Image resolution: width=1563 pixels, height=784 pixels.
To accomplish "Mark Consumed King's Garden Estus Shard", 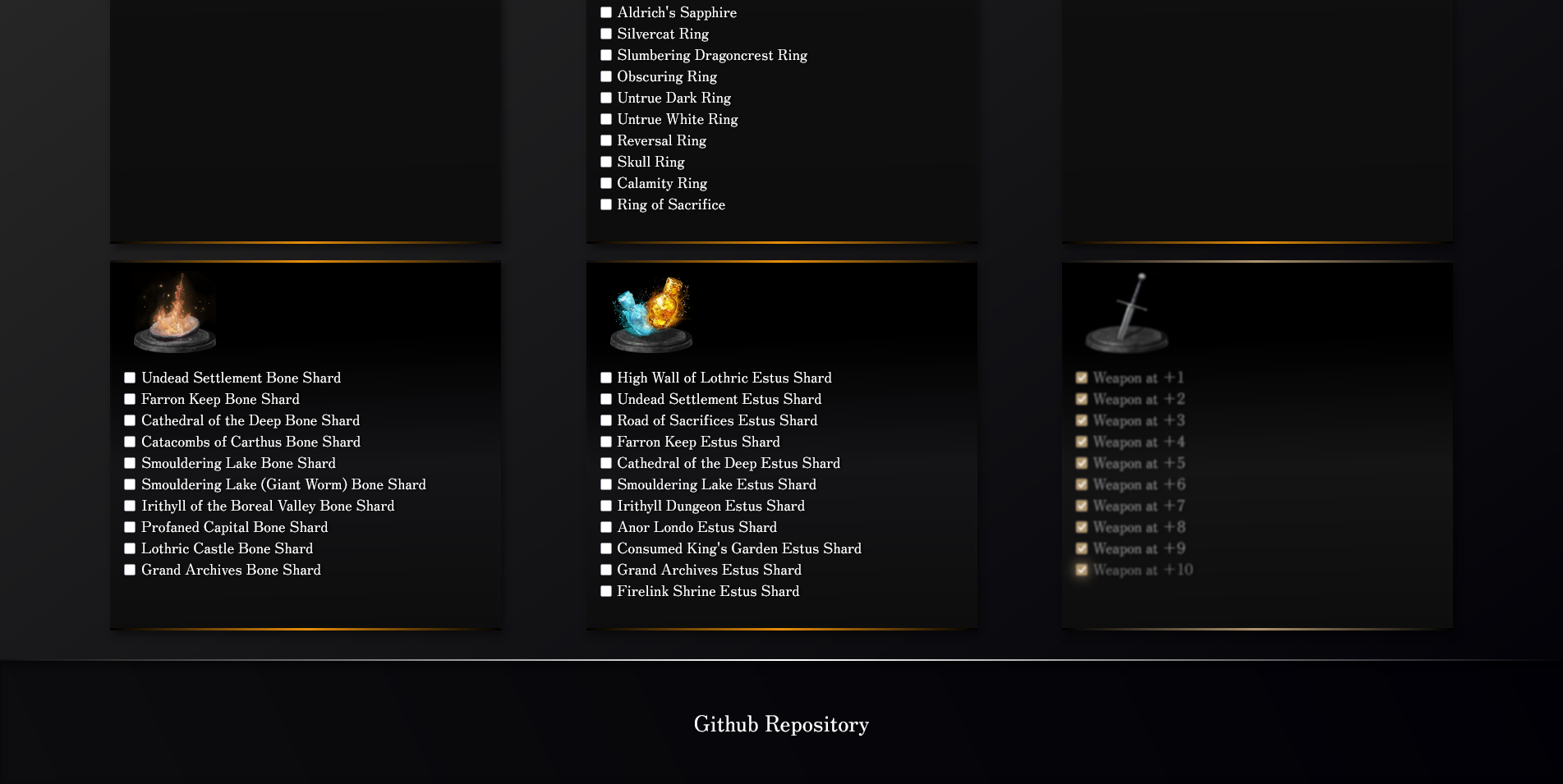I will click(x=606, y=548).
